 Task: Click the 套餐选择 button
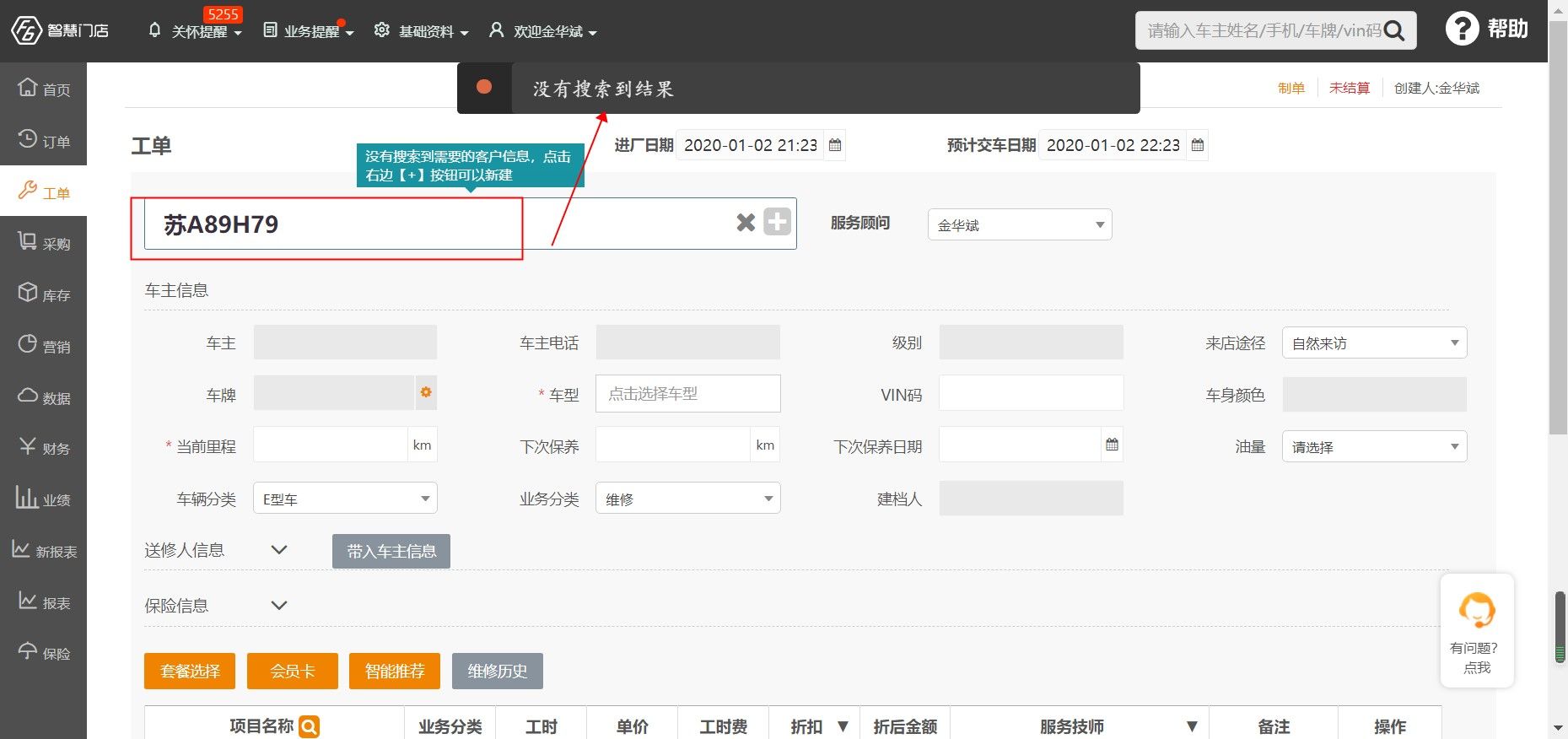[190, 671]
